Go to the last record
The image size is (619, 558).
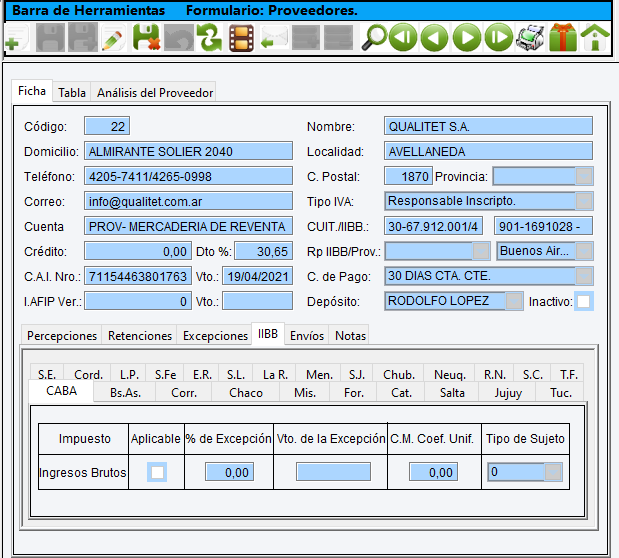click(499, 38)
